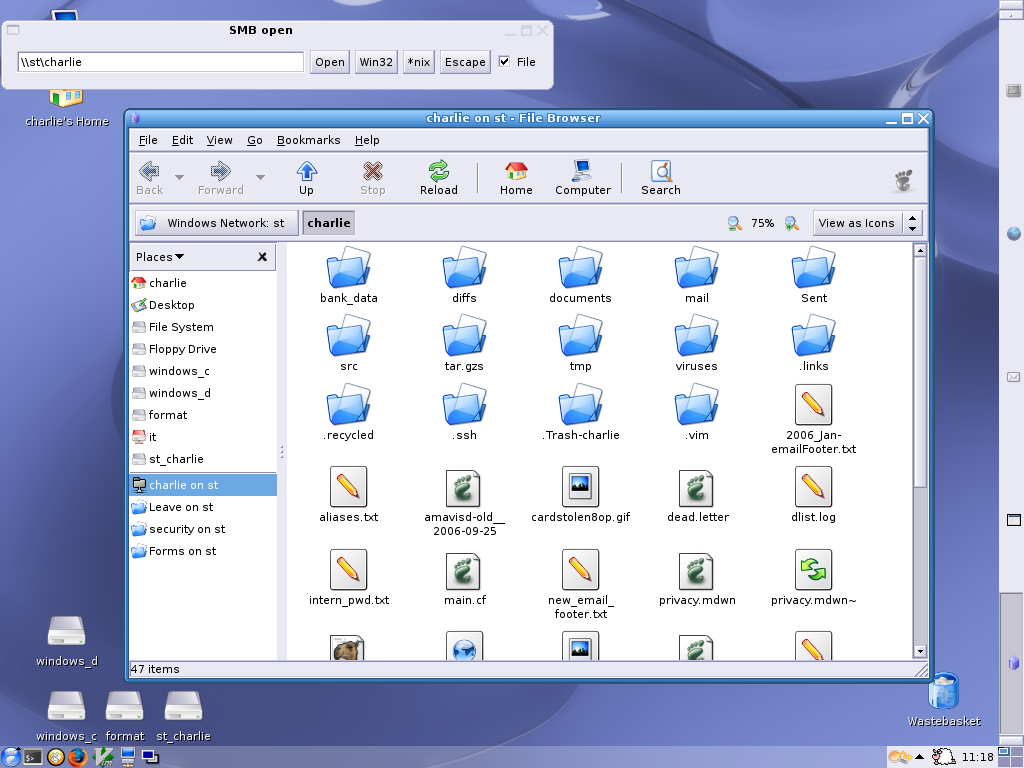Toggle the File checkbox in SMB open
The image size is (1024, 768).
coord(505,62)
